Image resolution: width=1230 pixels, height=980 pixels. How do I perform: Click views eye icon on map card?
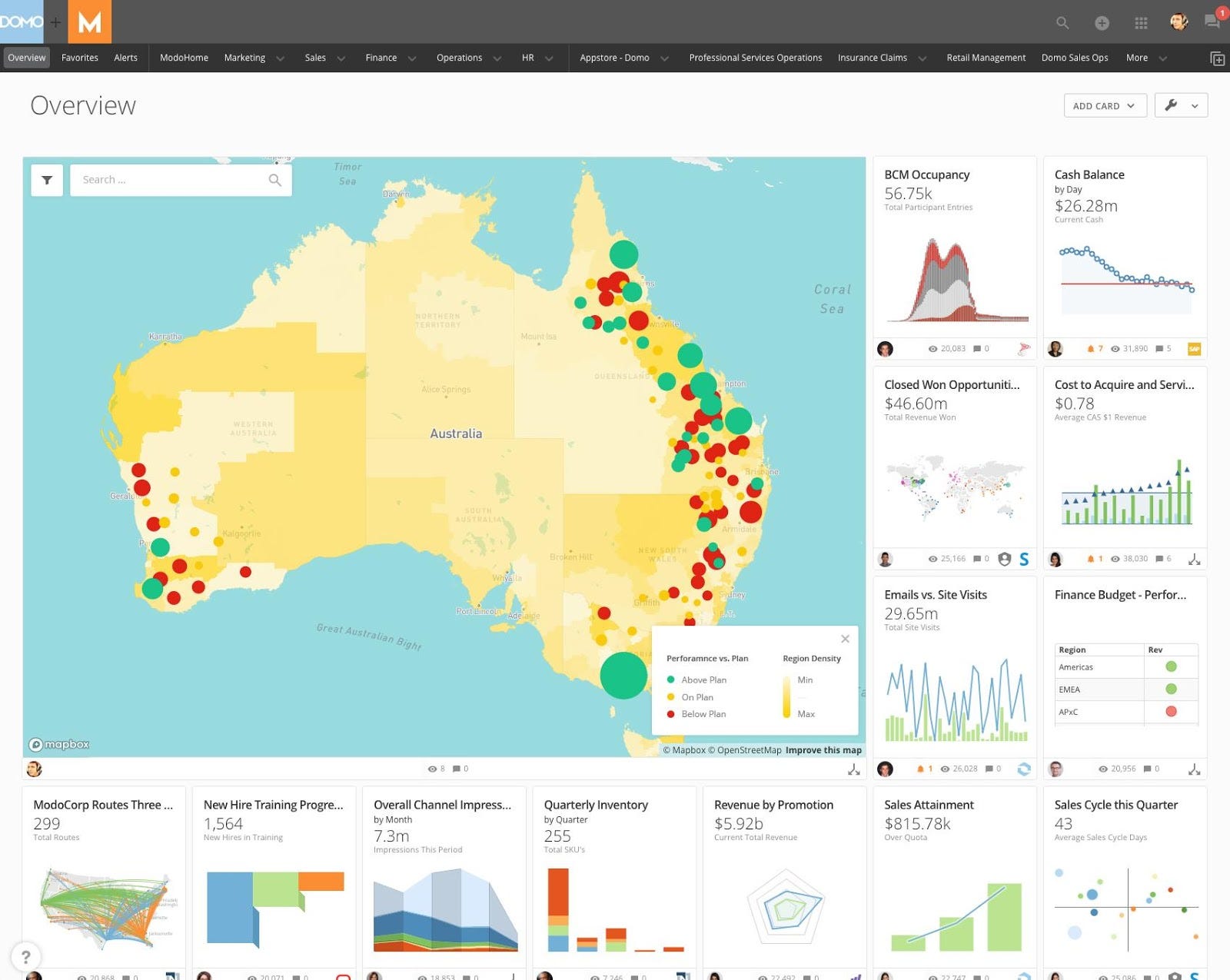432,769
